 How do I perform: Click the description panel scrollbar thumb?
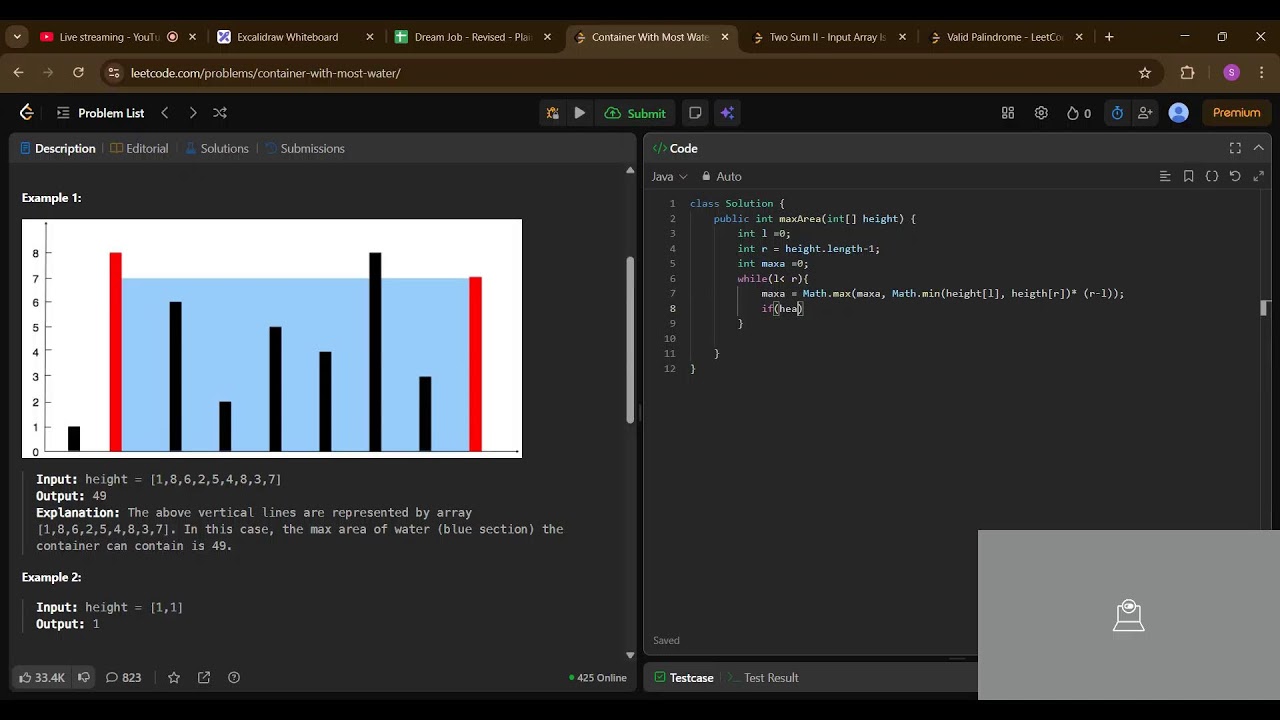click(630, 340)
